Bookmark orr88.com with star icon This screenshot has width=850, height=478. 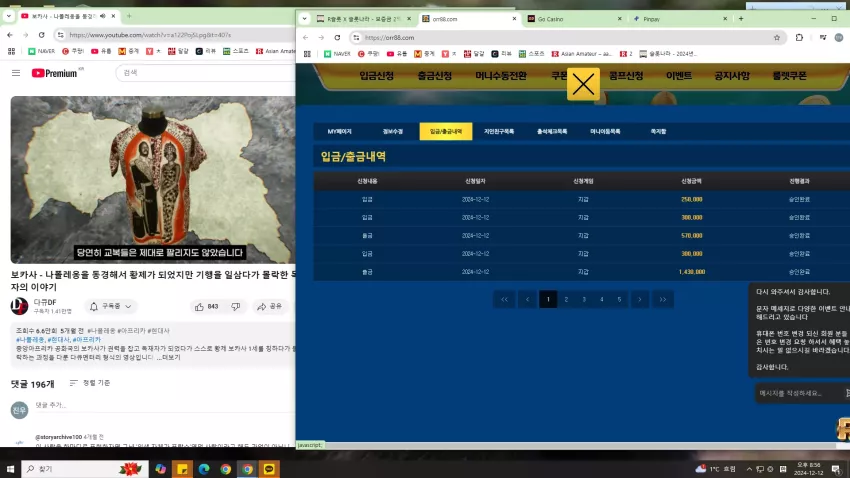[777, 37]
